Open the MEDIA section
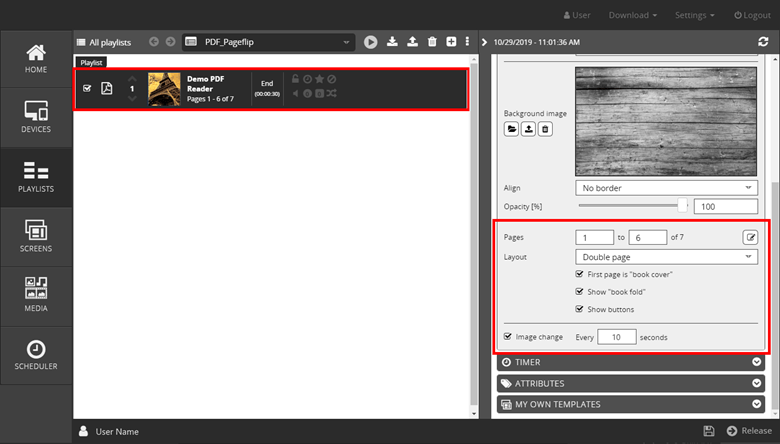The height and width of the screenshot is (444, 780). pyautogui.click(x=36, y=296)
